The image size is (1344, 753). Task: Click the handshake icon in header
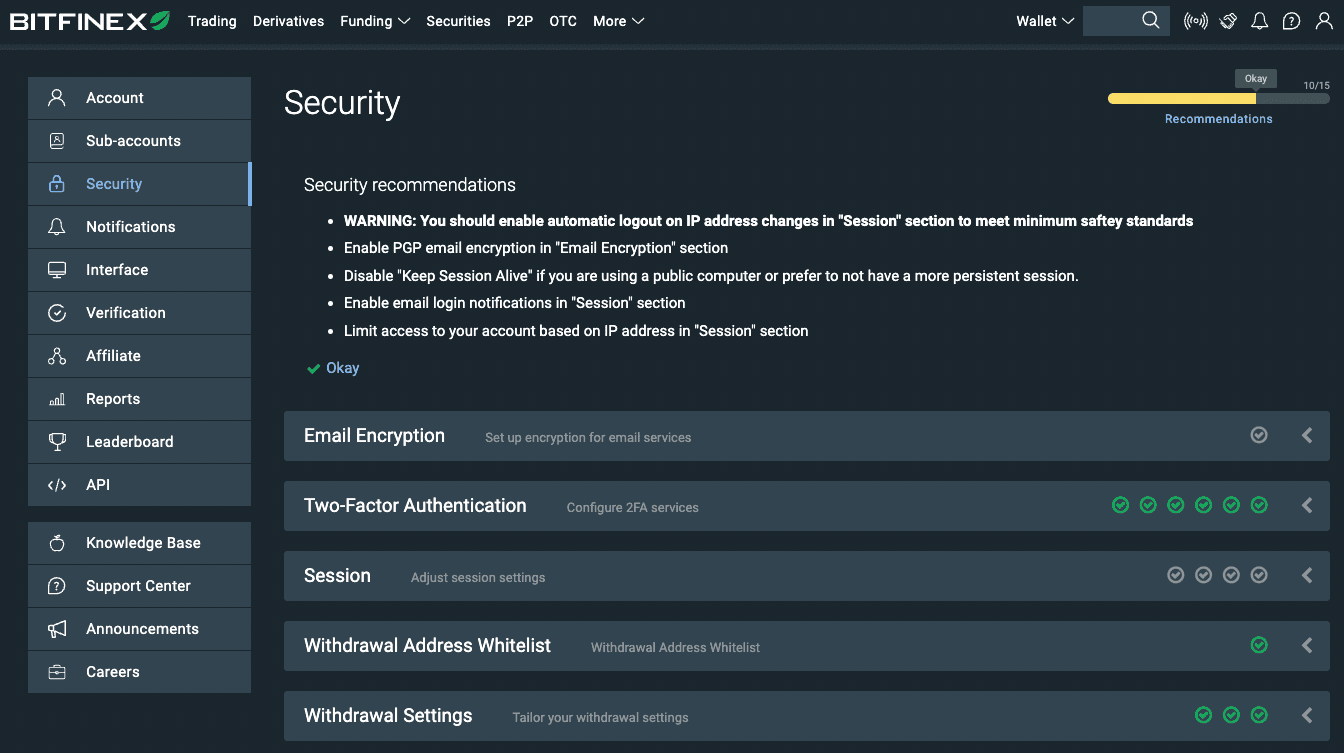[x=1229, y=21]
